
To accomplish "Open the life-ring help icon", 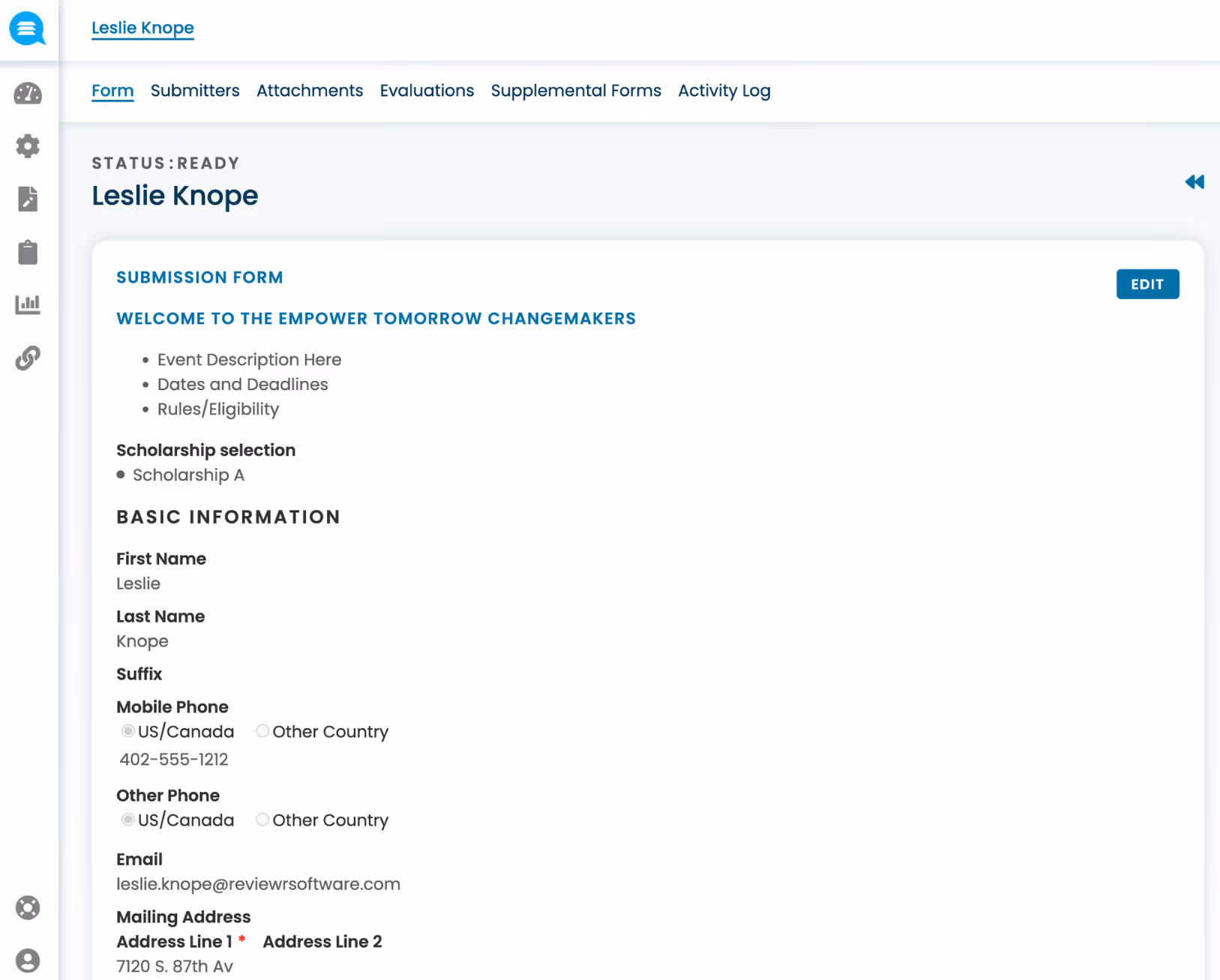I will 28,908.
